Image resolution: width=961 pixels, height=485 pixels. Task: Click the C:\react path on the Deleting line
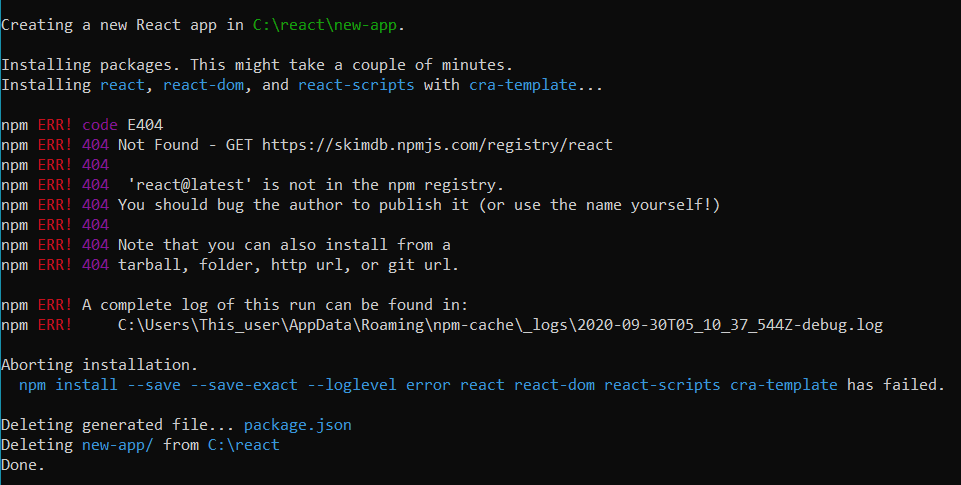pos(243,445)
